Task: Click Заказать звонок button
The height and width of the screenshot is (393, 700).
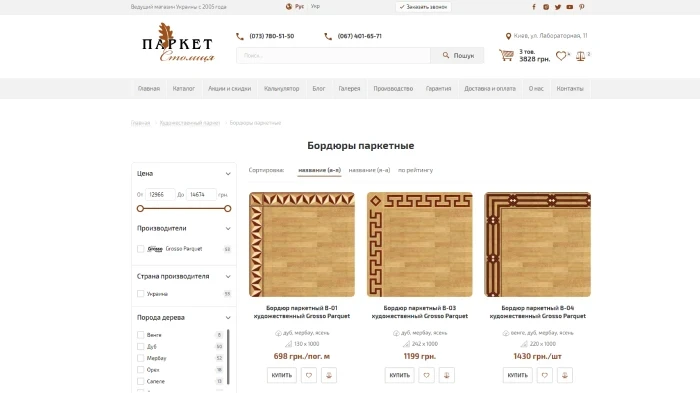Action: (x=423, y=7)
